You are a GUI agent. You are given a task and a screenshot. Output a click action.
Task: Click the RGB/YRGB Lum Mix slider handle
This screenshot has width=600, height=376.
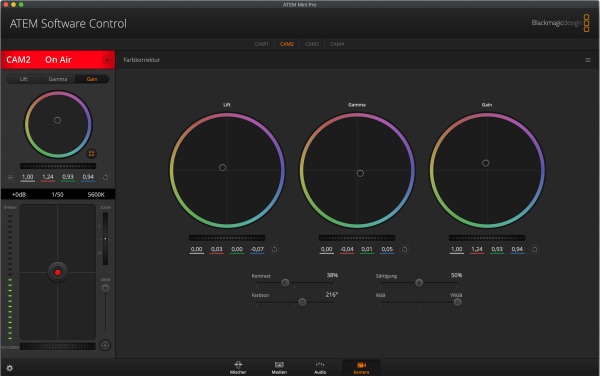(x=457, y=302)
